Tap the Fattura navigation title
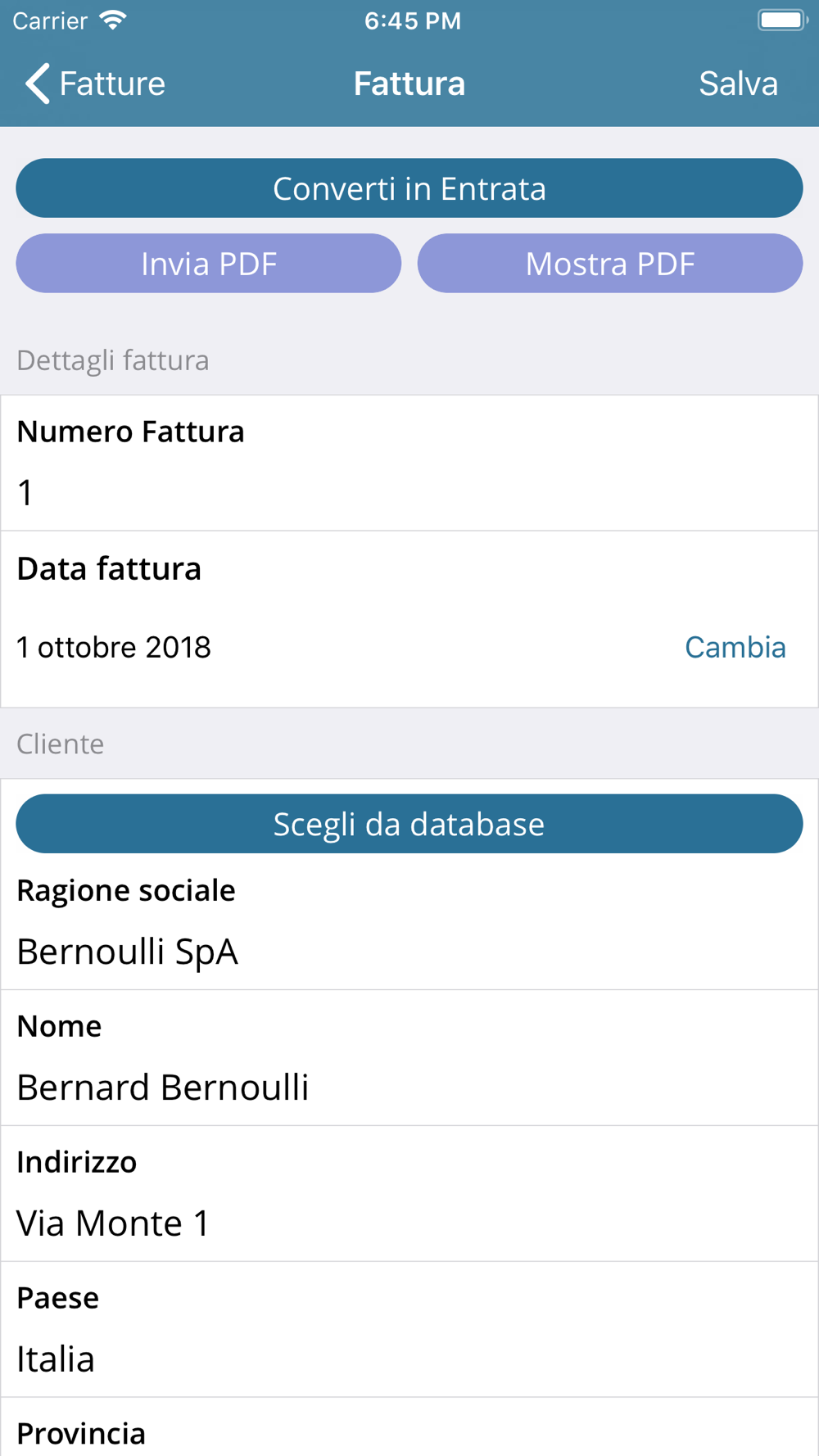This screenshot has height=1456, width=819. (409, 84)
